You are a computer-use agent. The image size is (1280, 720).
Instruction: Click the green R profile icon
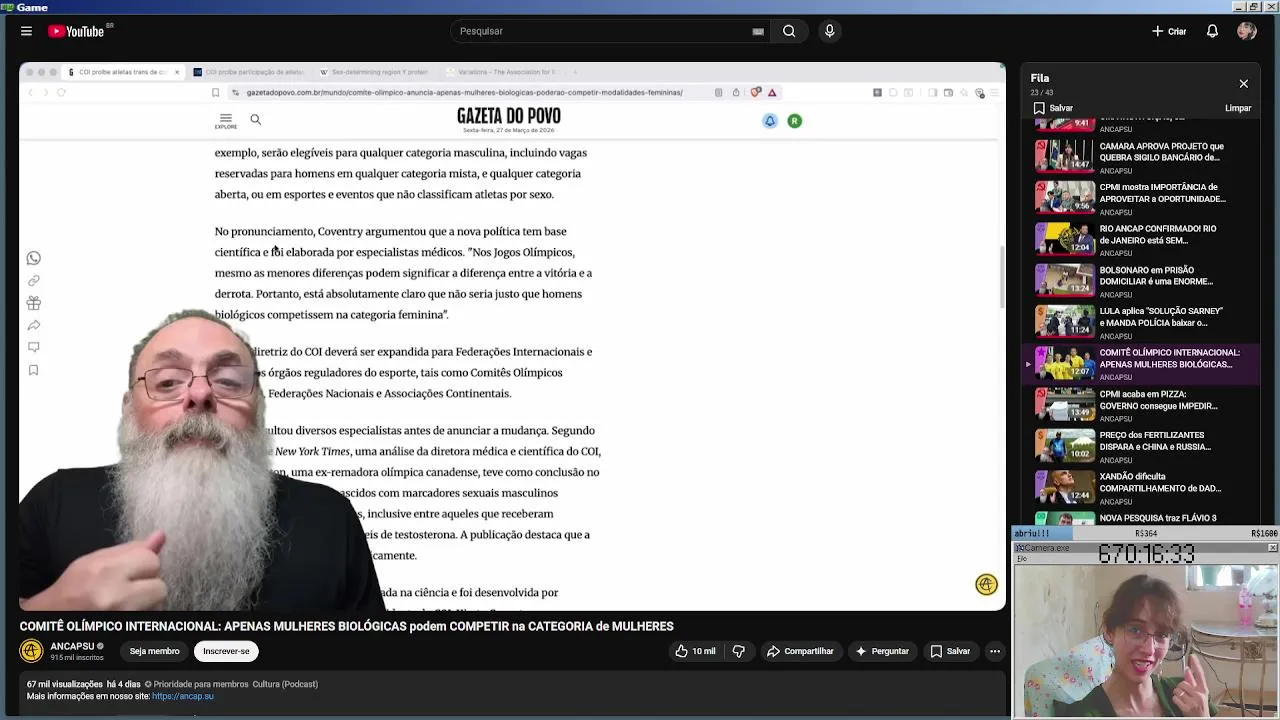click(x=794, y=121)
